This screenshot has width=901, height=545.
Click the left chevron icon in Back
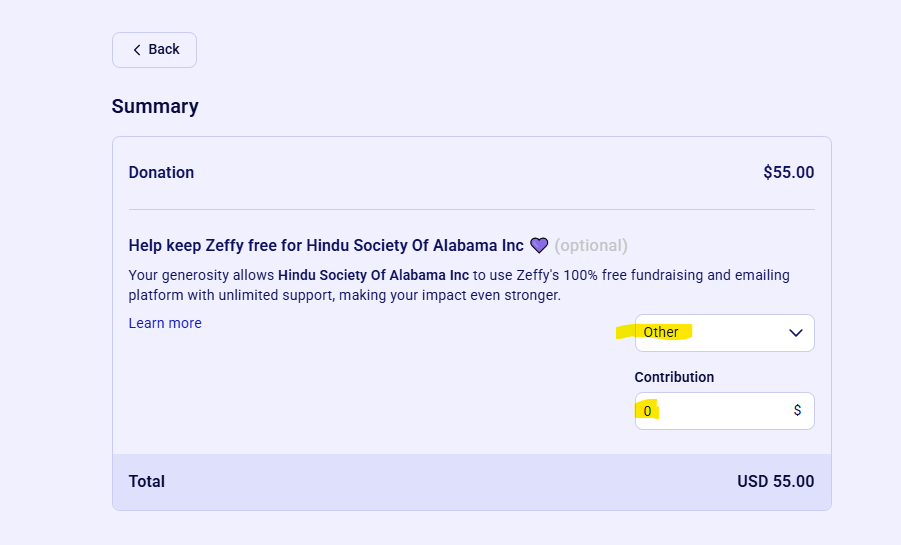click(x=137, y=50)
